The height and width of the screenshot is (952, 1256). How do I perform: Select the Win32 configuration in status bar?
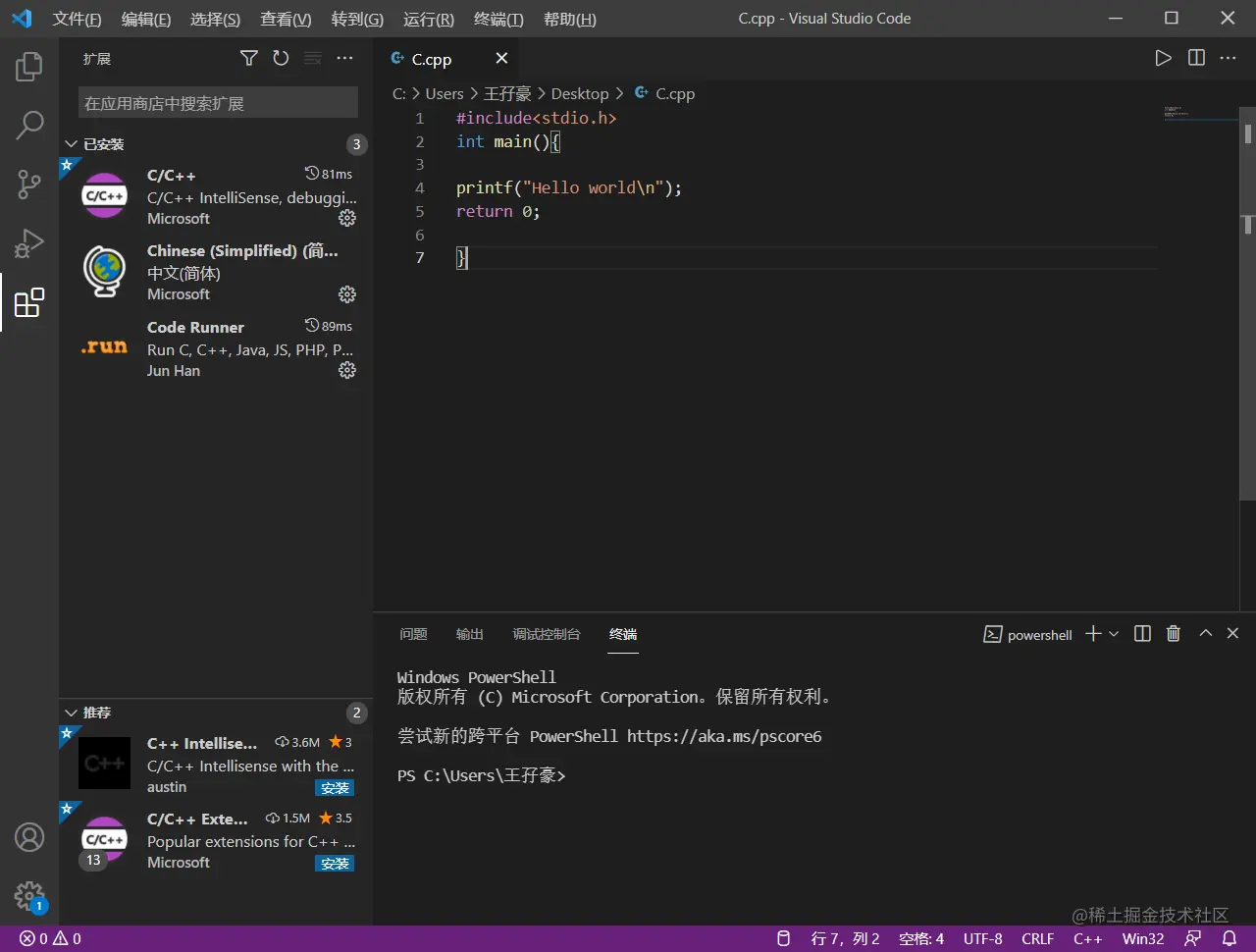[x=1143, y=938]
